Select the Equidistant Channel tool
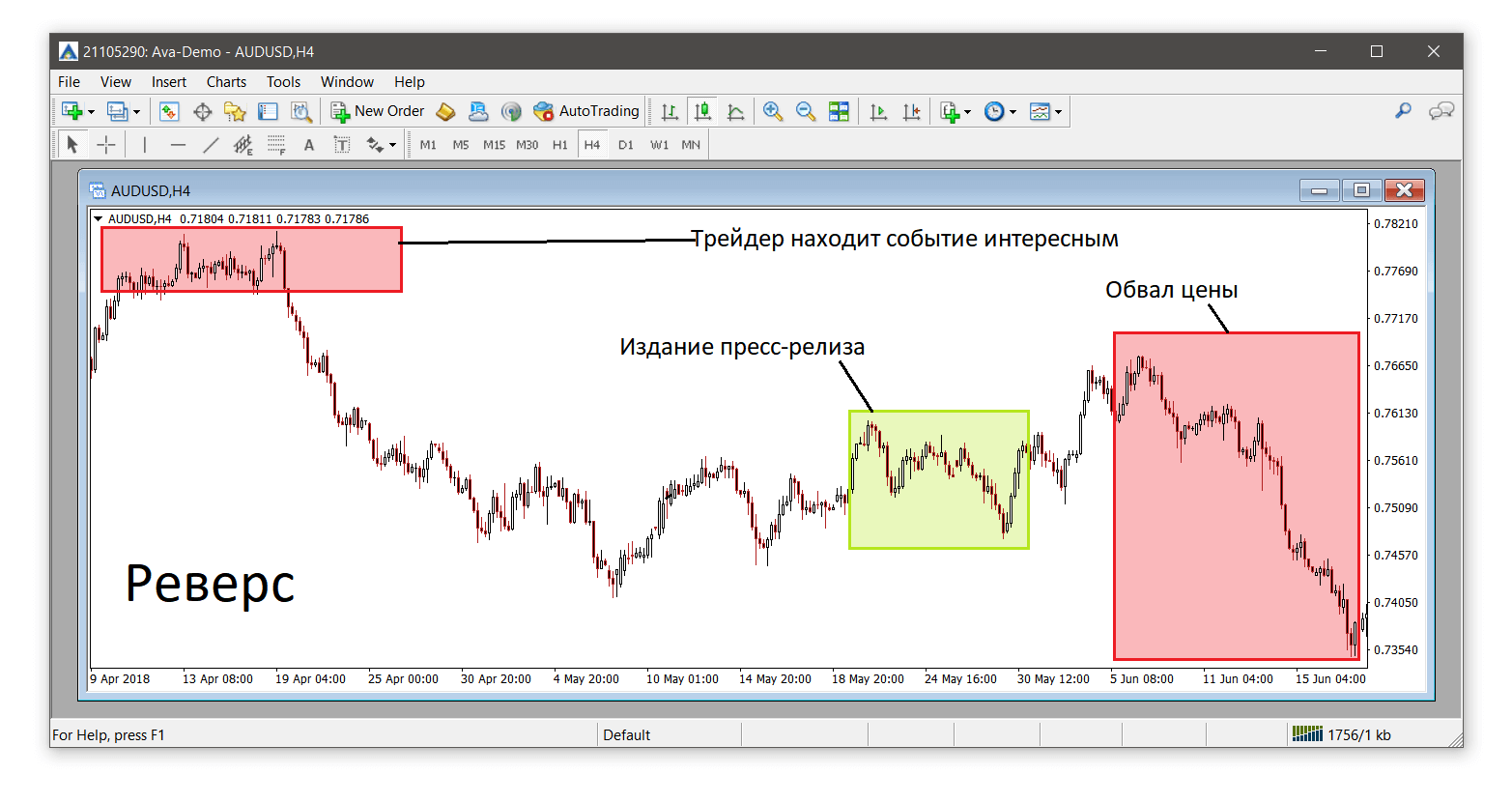 pyautogui.click(x=243, y=145)
